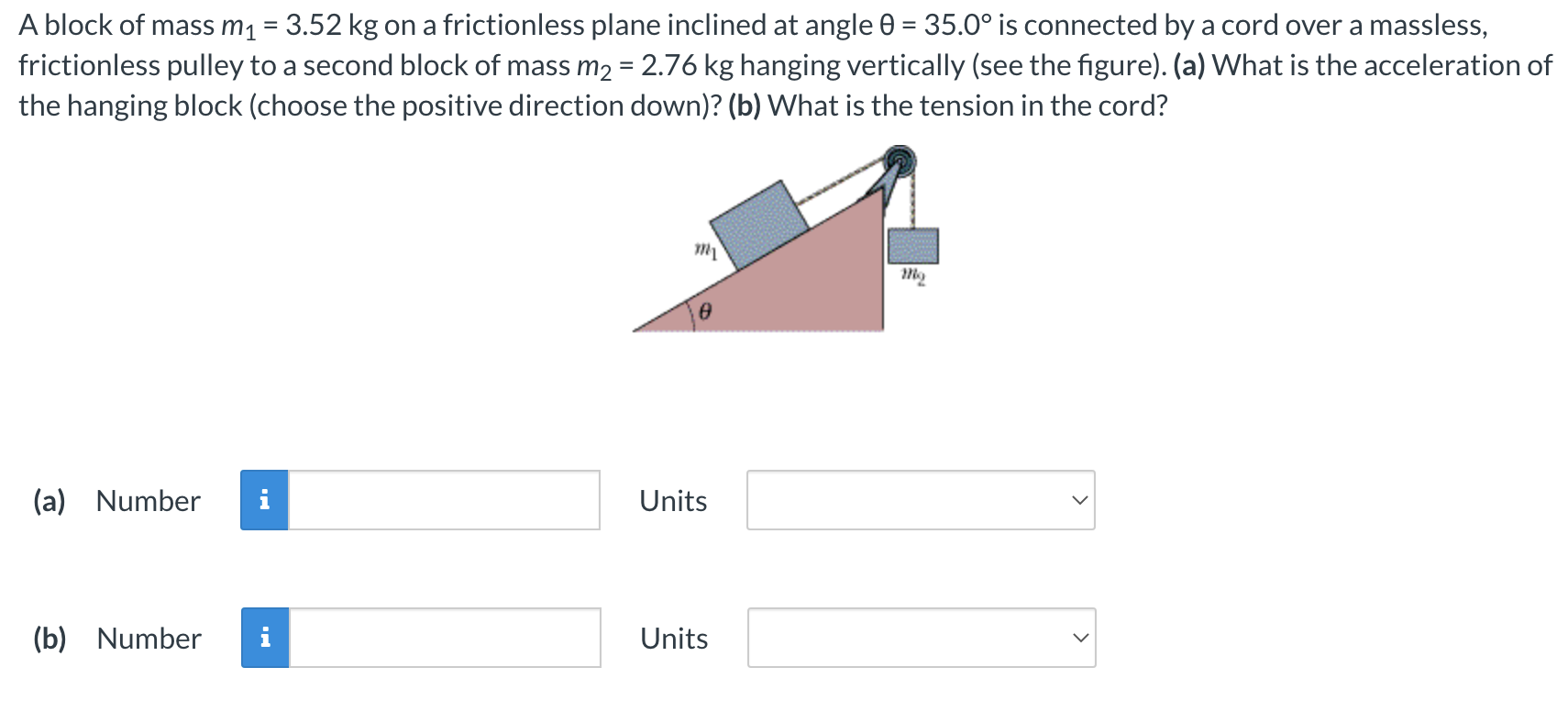Click the hanging block labeled m2

click(912, 244)
